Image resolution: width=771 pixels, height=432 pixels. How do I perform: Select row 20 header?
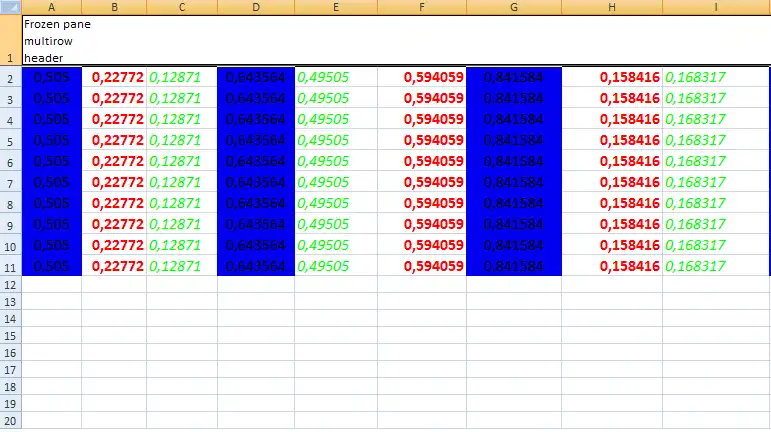coord(10,421)
